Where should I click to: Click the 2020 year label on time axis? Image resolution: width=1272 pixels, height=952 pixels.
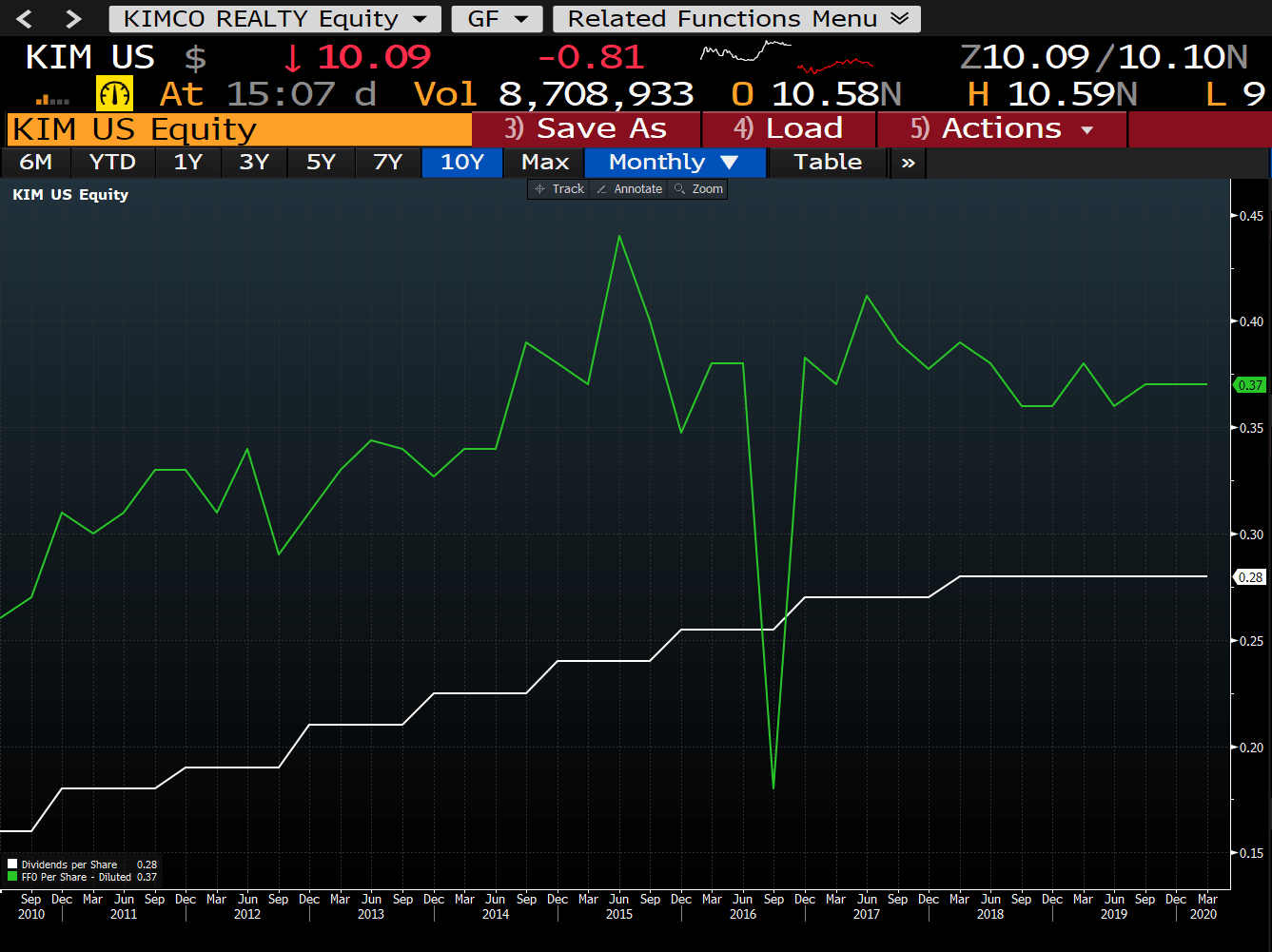[x=1204, y=914]
